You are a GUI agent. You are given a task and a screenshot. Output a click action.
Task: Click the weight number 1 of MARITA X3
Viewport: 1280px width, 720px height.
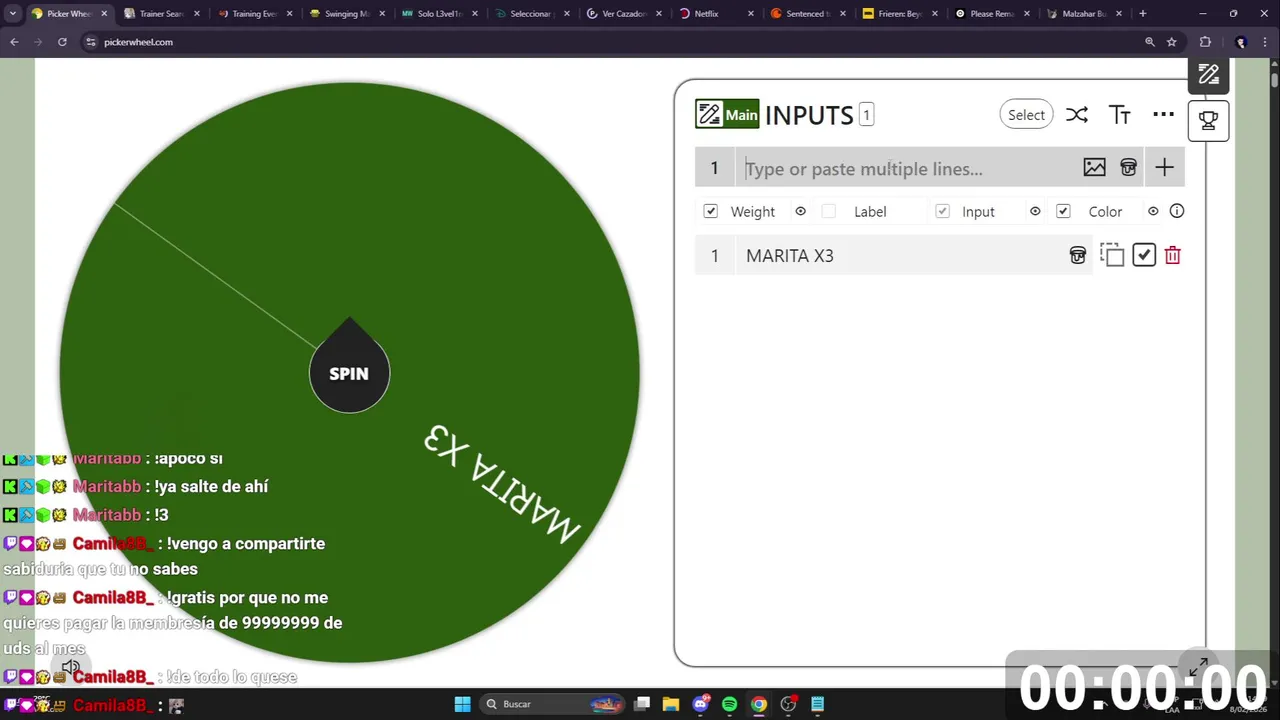click(714, 256)
